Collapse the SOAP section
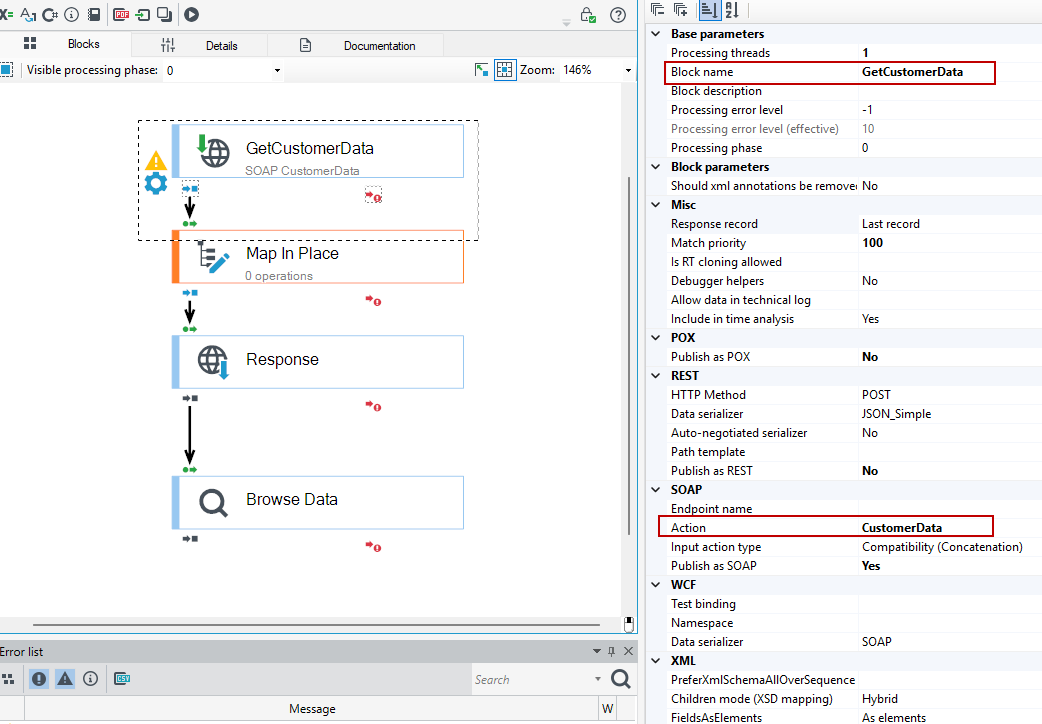 pyautogui.click(x=656, y=490)
